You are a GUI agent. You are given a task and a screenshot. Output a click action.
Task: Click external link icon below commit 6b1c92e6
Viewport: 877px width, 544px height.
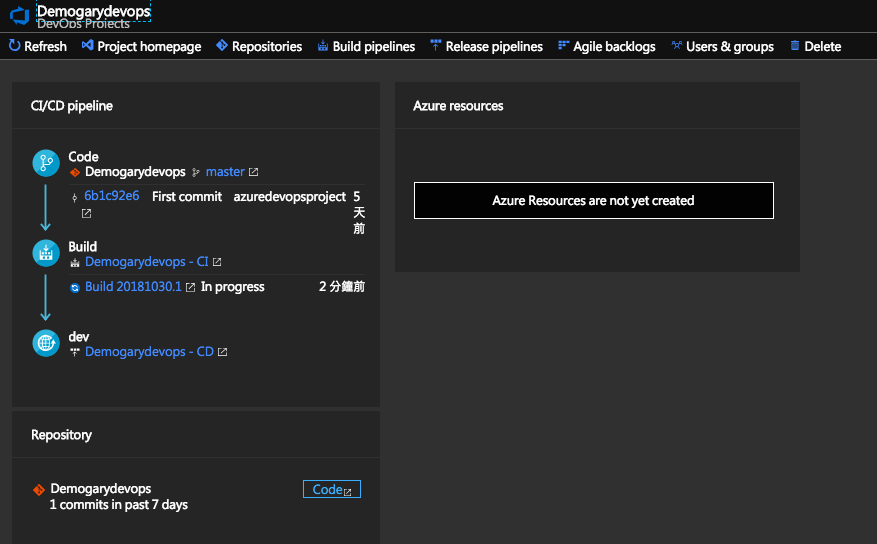tap(86, 213)
